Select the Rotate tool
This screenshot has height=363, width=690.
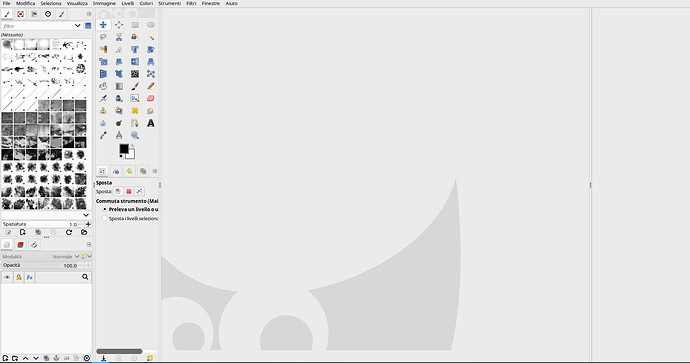150,49
